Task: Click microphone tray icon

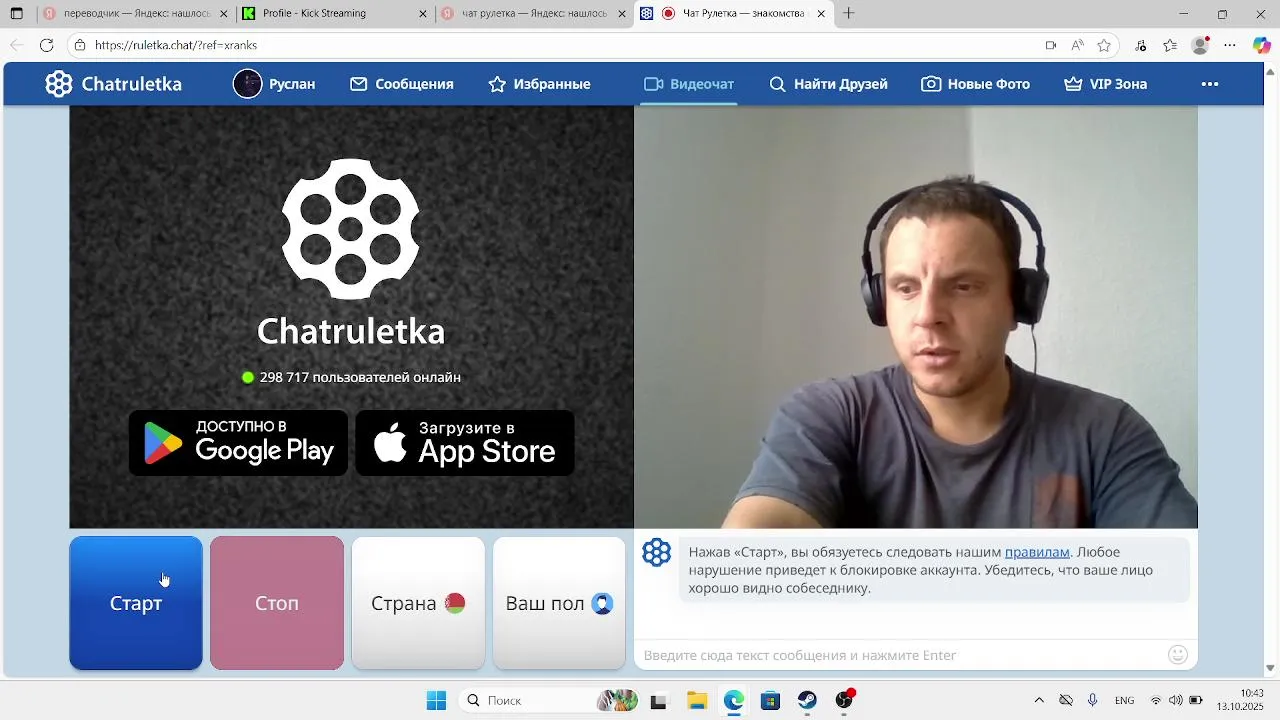Action: tap(1092, 700)
